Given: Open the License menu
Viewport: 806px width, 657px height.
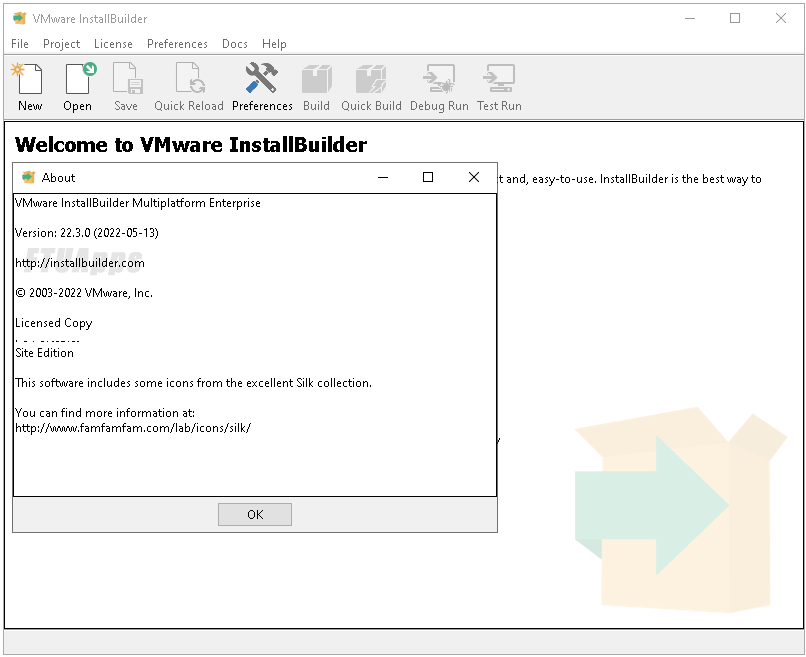Looking at the screenshot, I should pos(113,44).
